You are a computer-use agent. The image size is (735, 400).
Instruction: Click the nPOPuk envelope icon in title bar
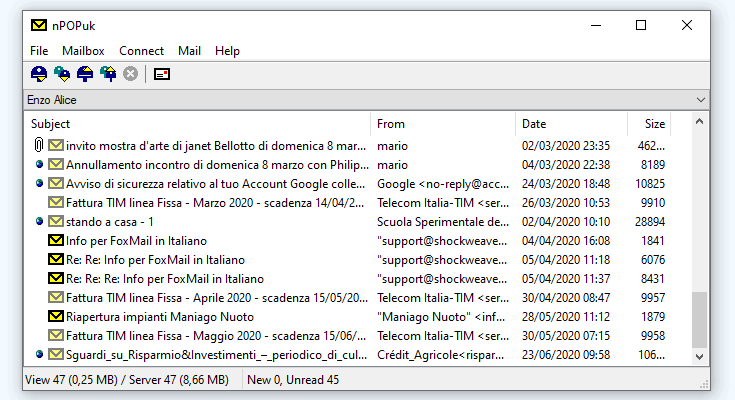39,25
